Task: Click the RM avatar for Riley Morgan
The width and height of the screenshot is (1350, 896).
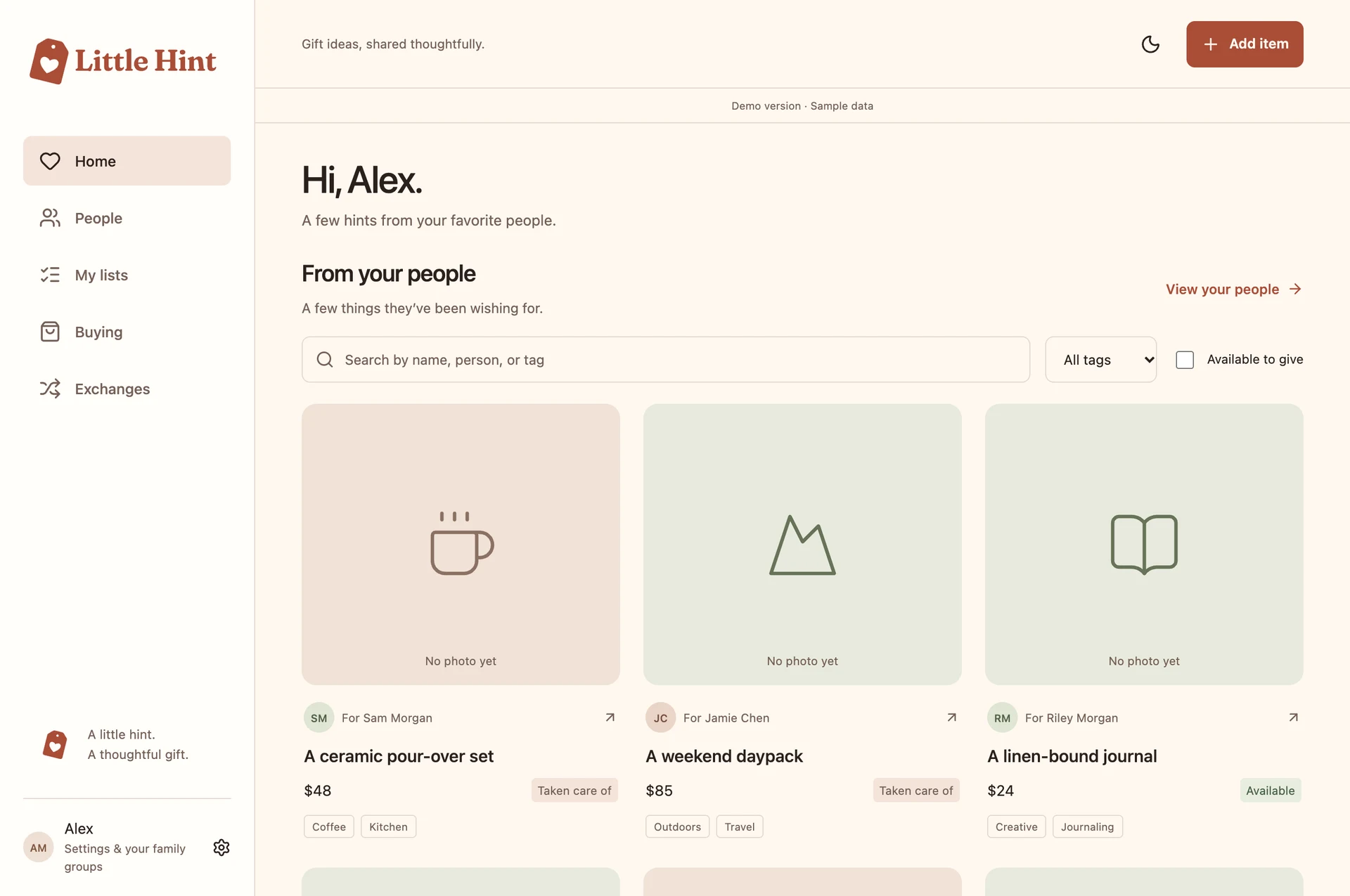Action: 1002,718
